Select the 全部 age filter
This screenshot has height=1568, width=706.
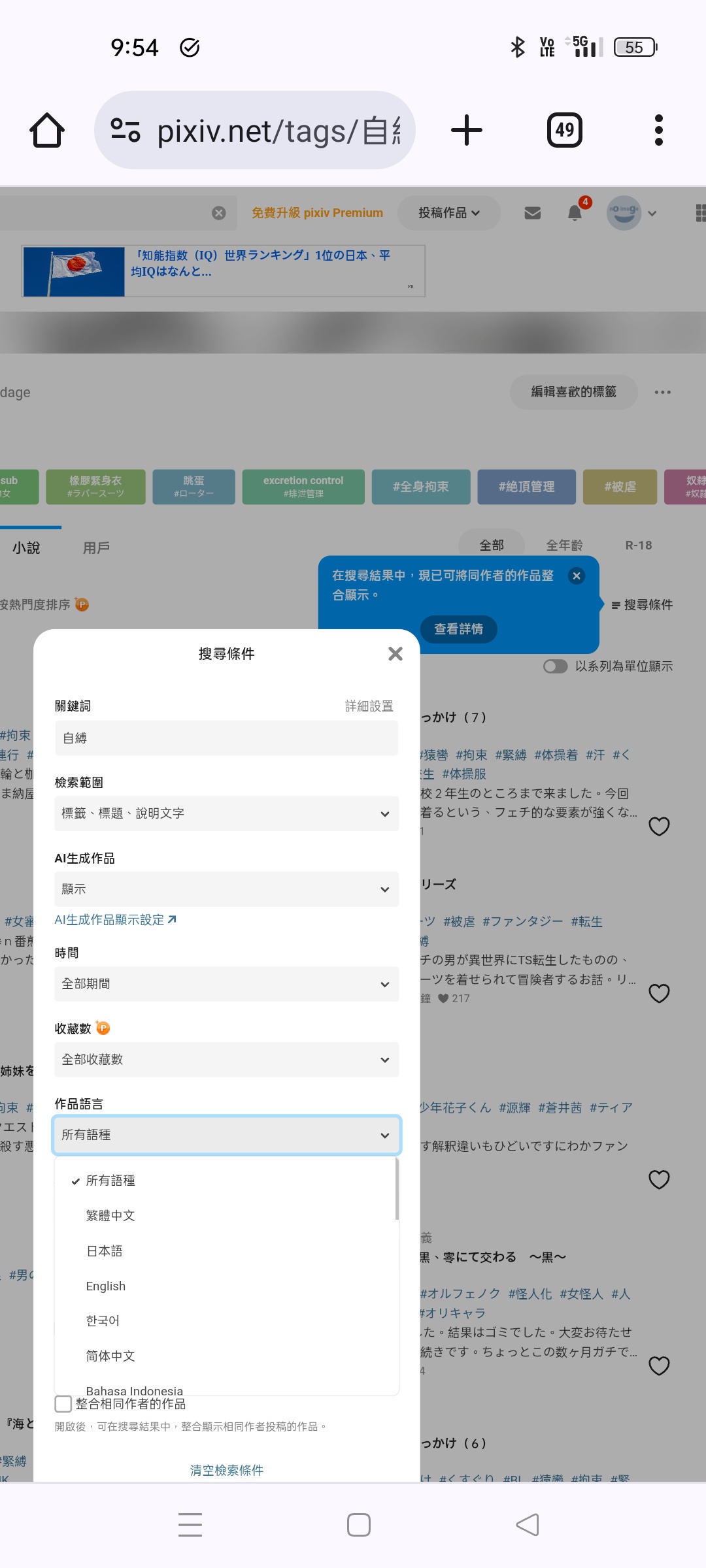tap(492, 545)
